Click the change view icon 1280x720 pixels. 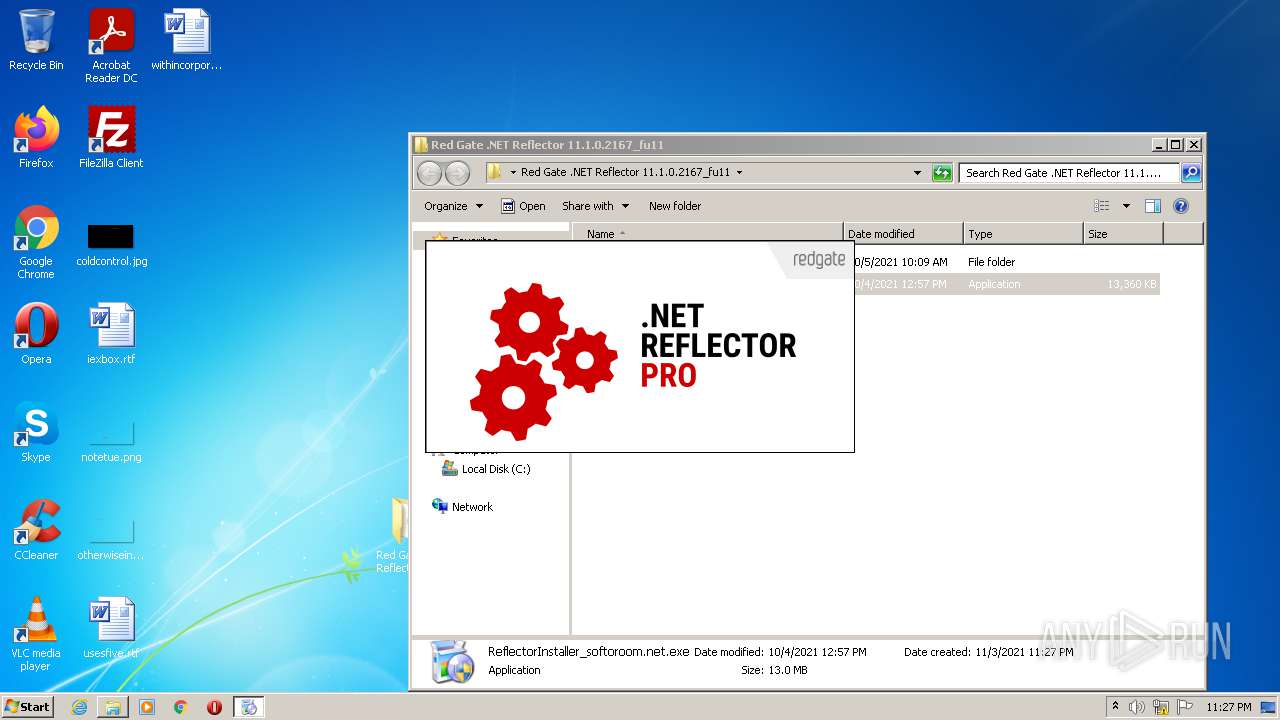[x=1102, y=206]
